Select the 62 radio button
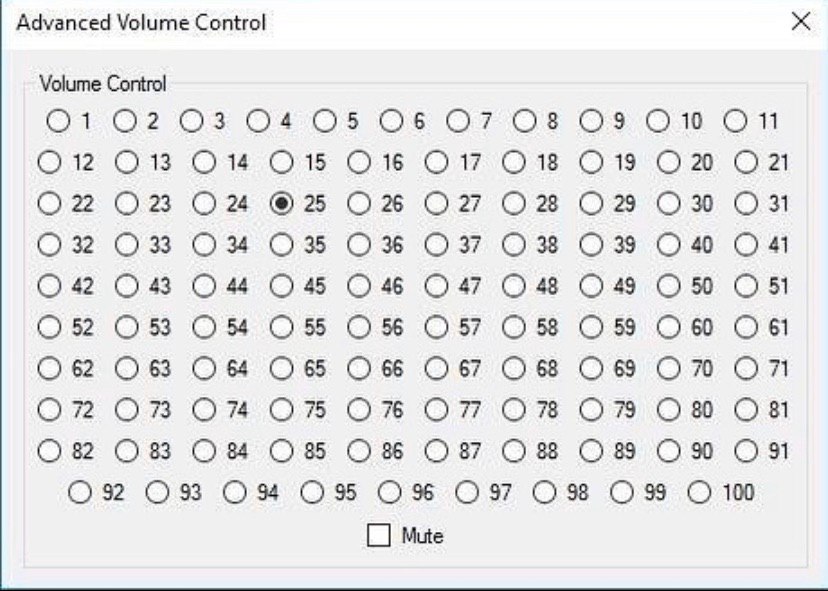 (x=50, y=369)
